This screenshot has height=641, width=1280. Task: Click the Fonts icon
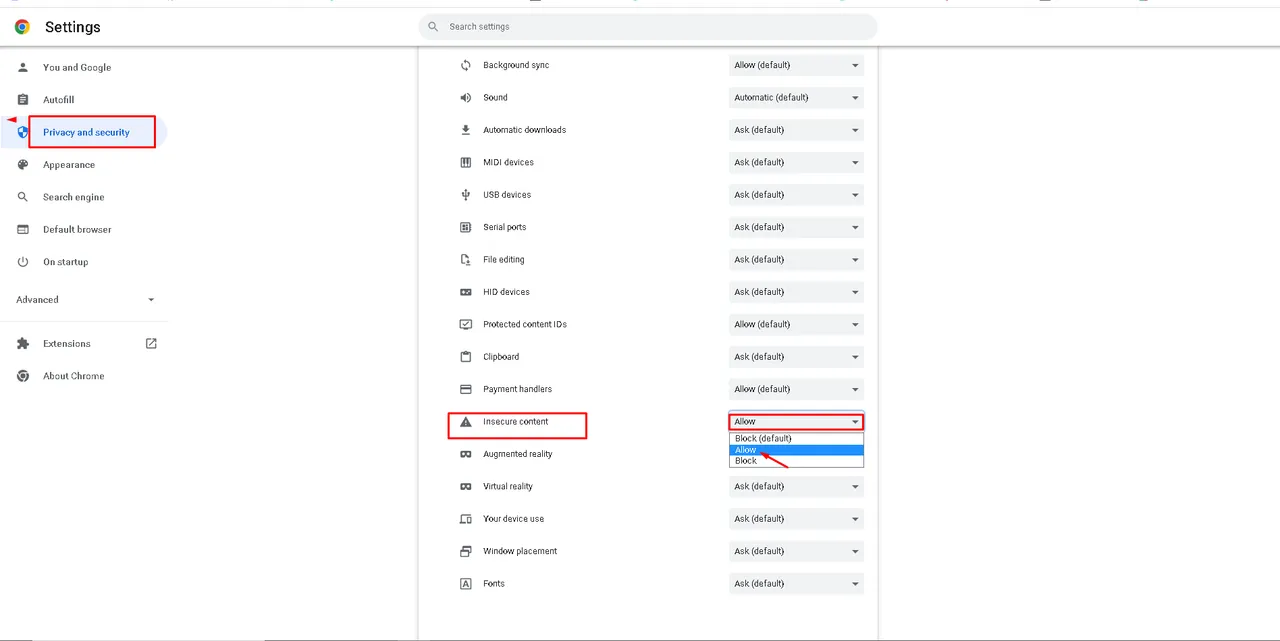pos(464,583)
